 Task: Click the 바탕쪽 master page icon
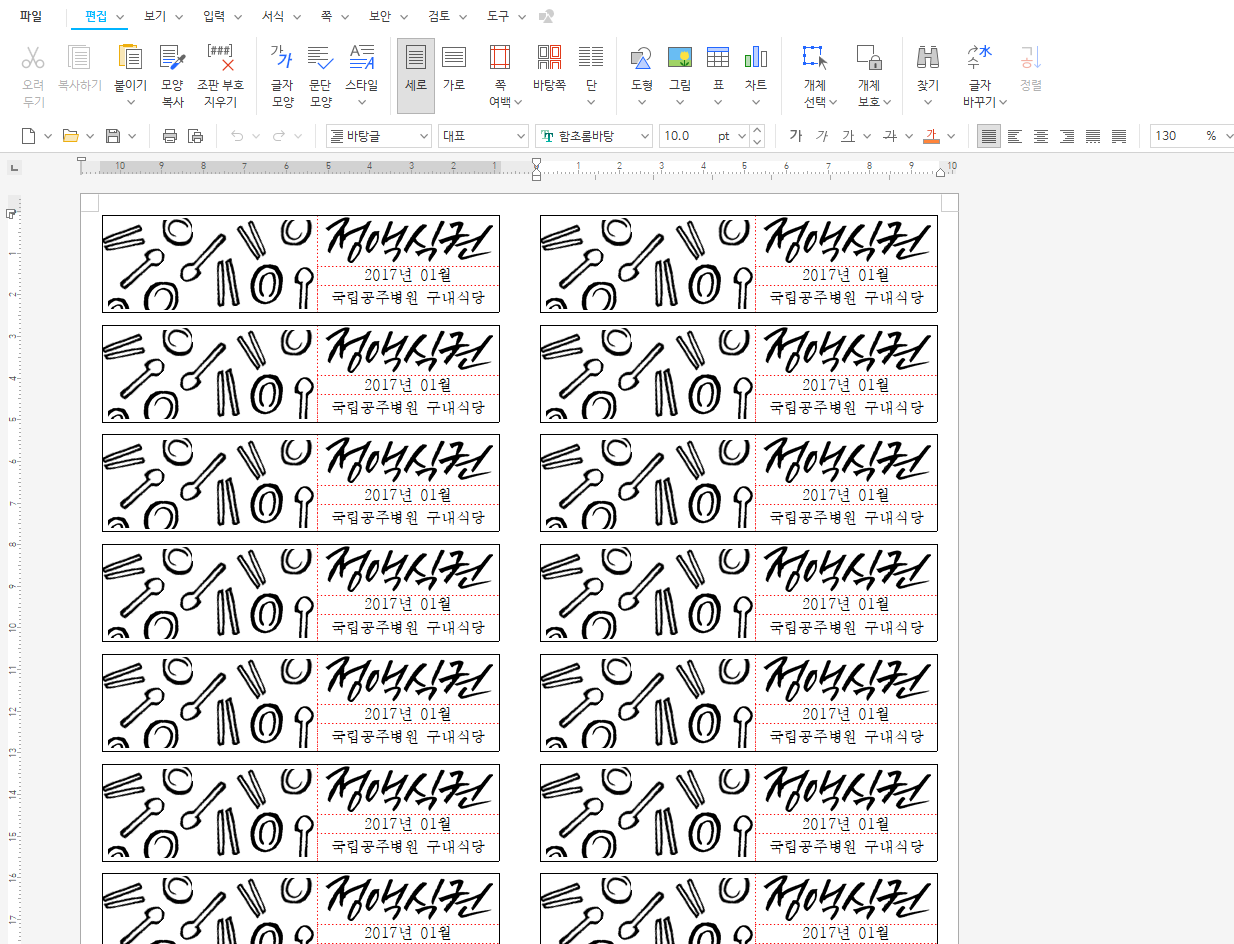[549, 58]
